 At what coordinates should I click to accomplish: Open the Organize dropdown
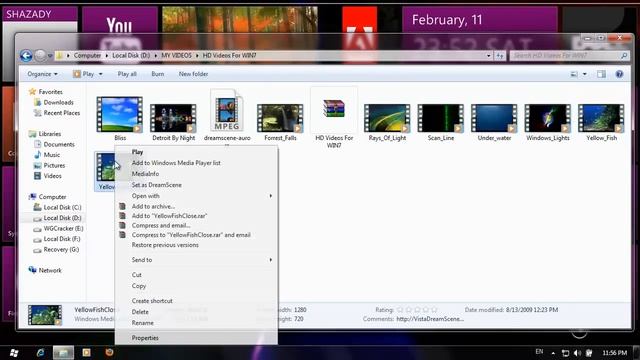point(42,74)
